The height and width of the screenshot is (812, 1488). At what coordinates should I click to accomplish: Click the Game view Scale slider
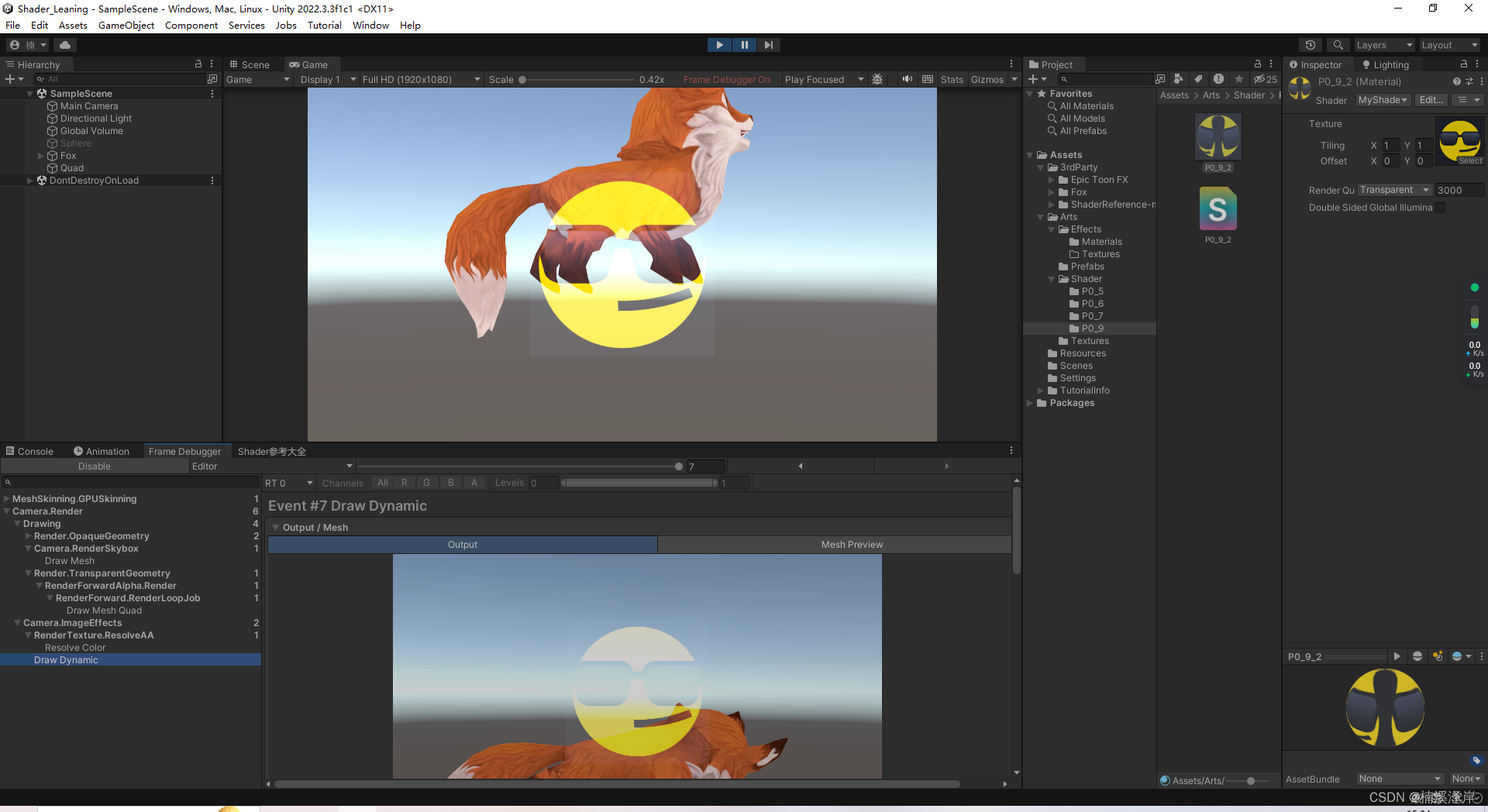point(577,79)
